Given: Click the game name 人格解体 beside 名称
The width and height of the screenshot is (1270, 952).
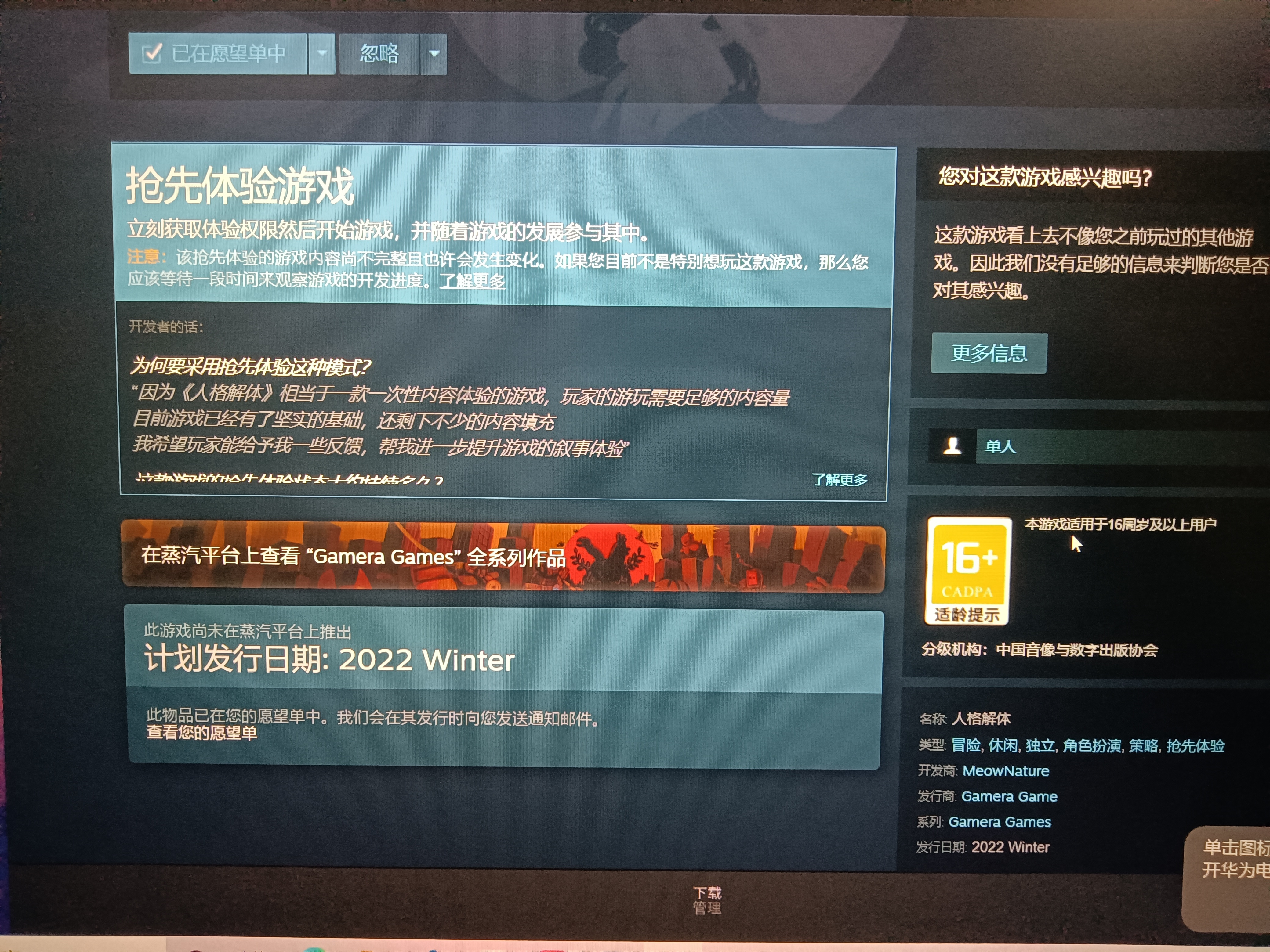Looking at the screenshot, I should point(981,719).
